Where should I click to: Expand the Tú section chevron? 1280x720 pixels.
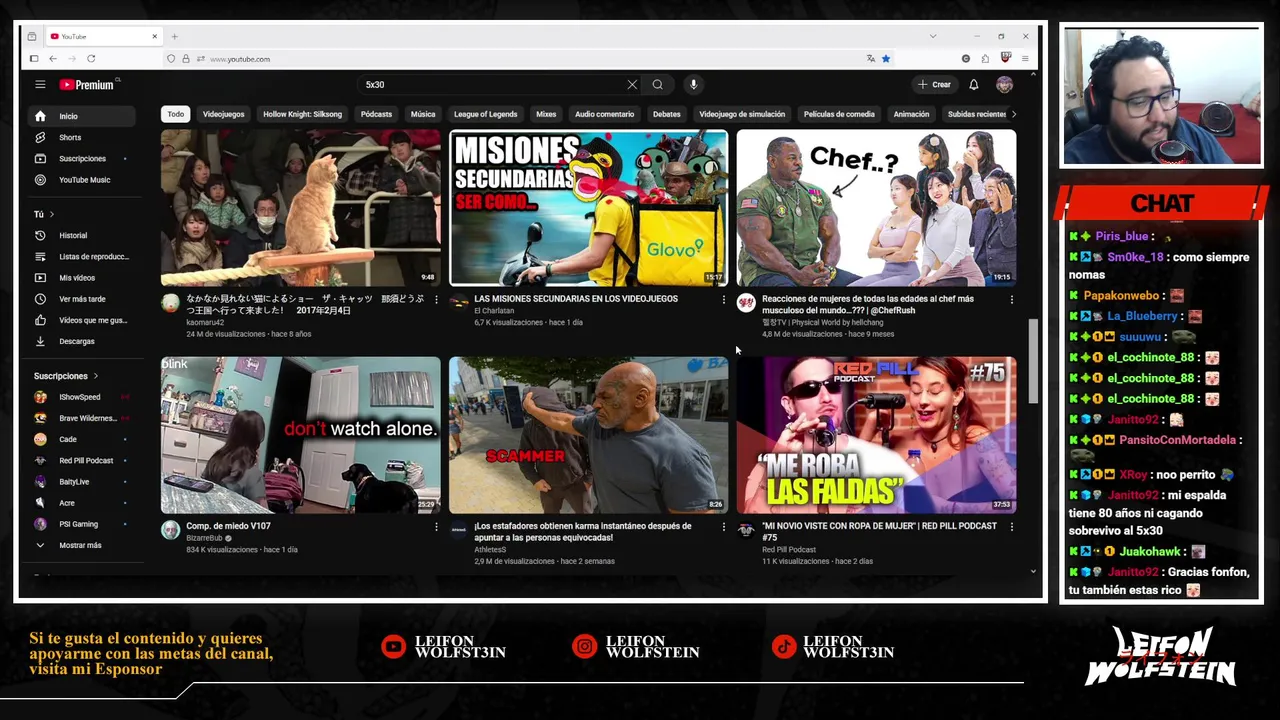[52, 214]
